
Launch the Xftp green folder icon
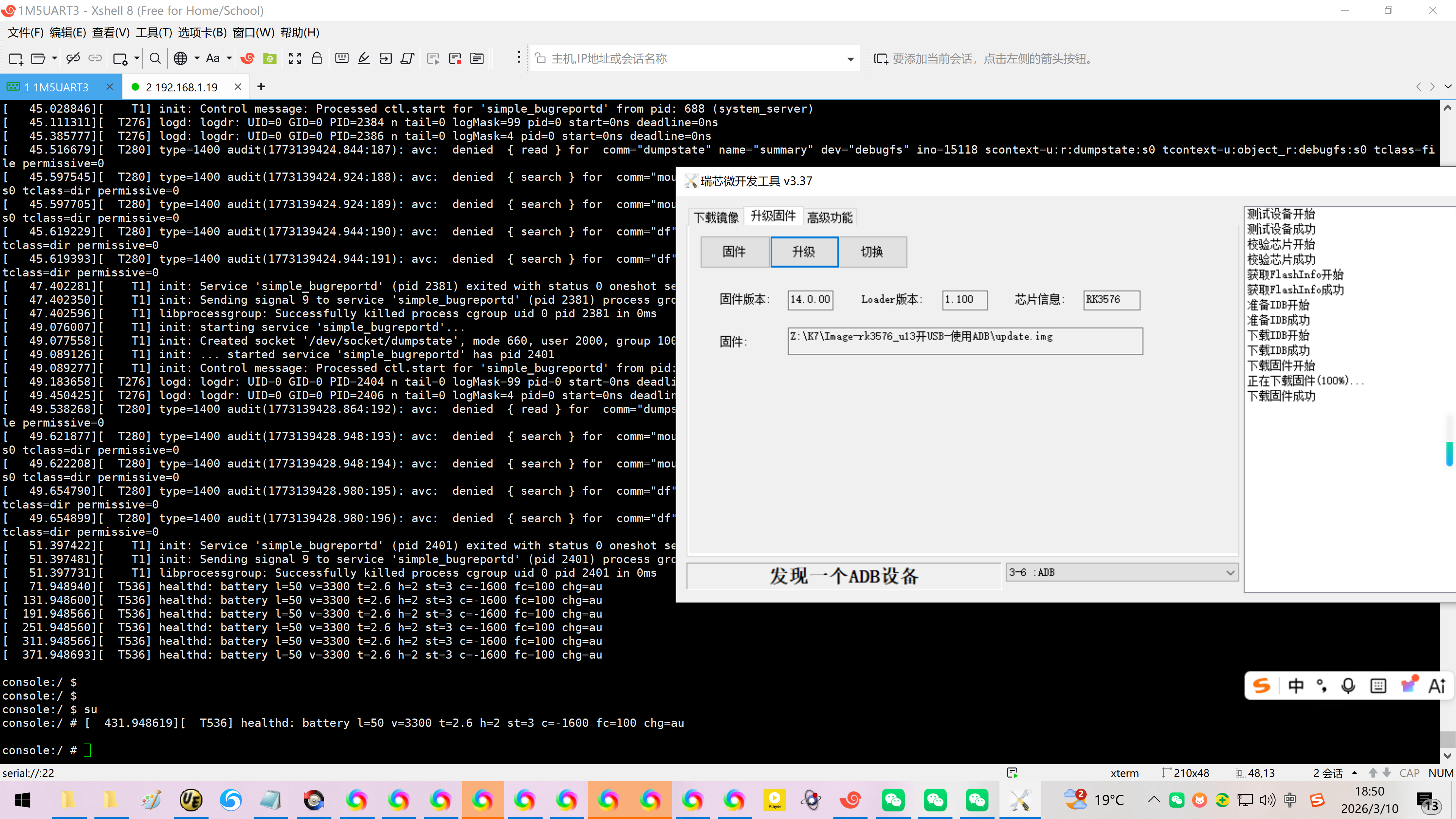[270, 58]
